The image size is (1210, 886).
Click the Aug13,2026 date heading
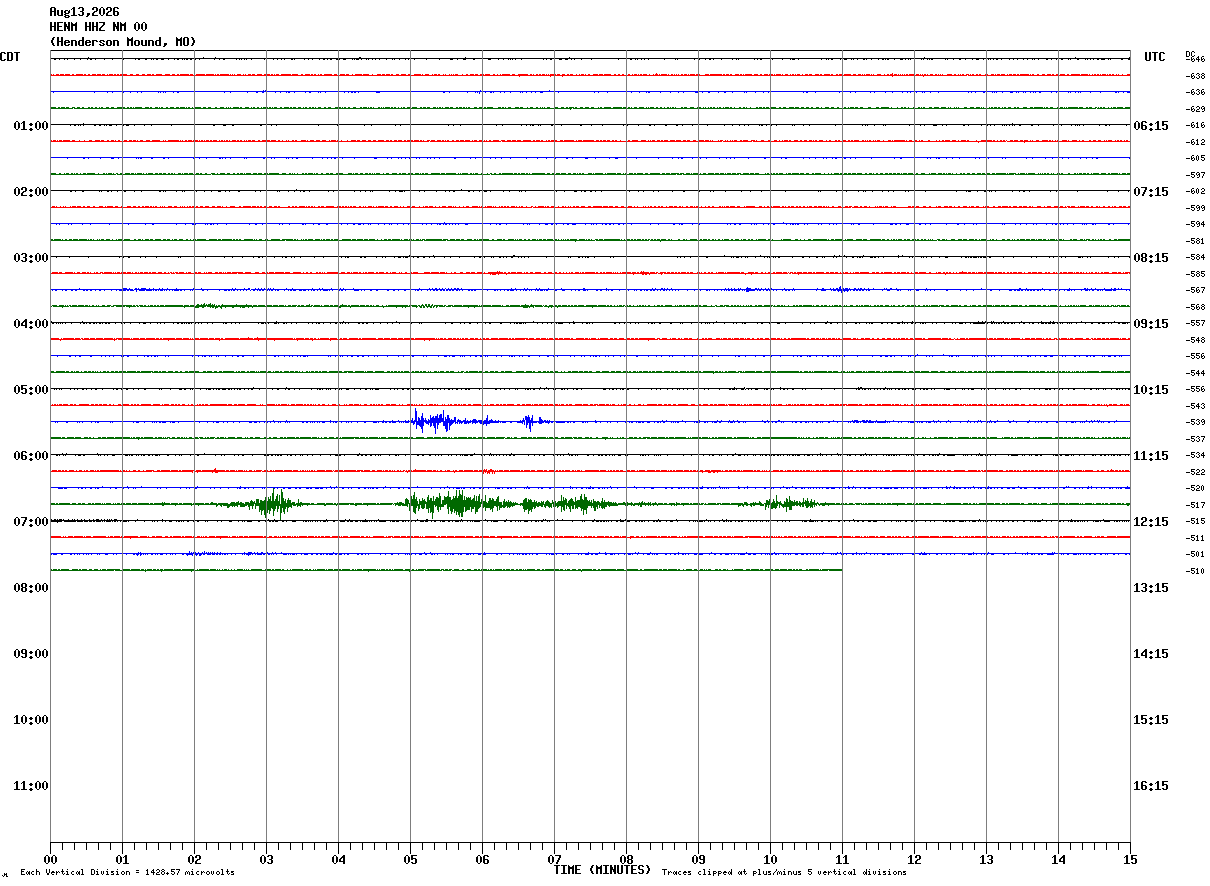coord(84,12)
